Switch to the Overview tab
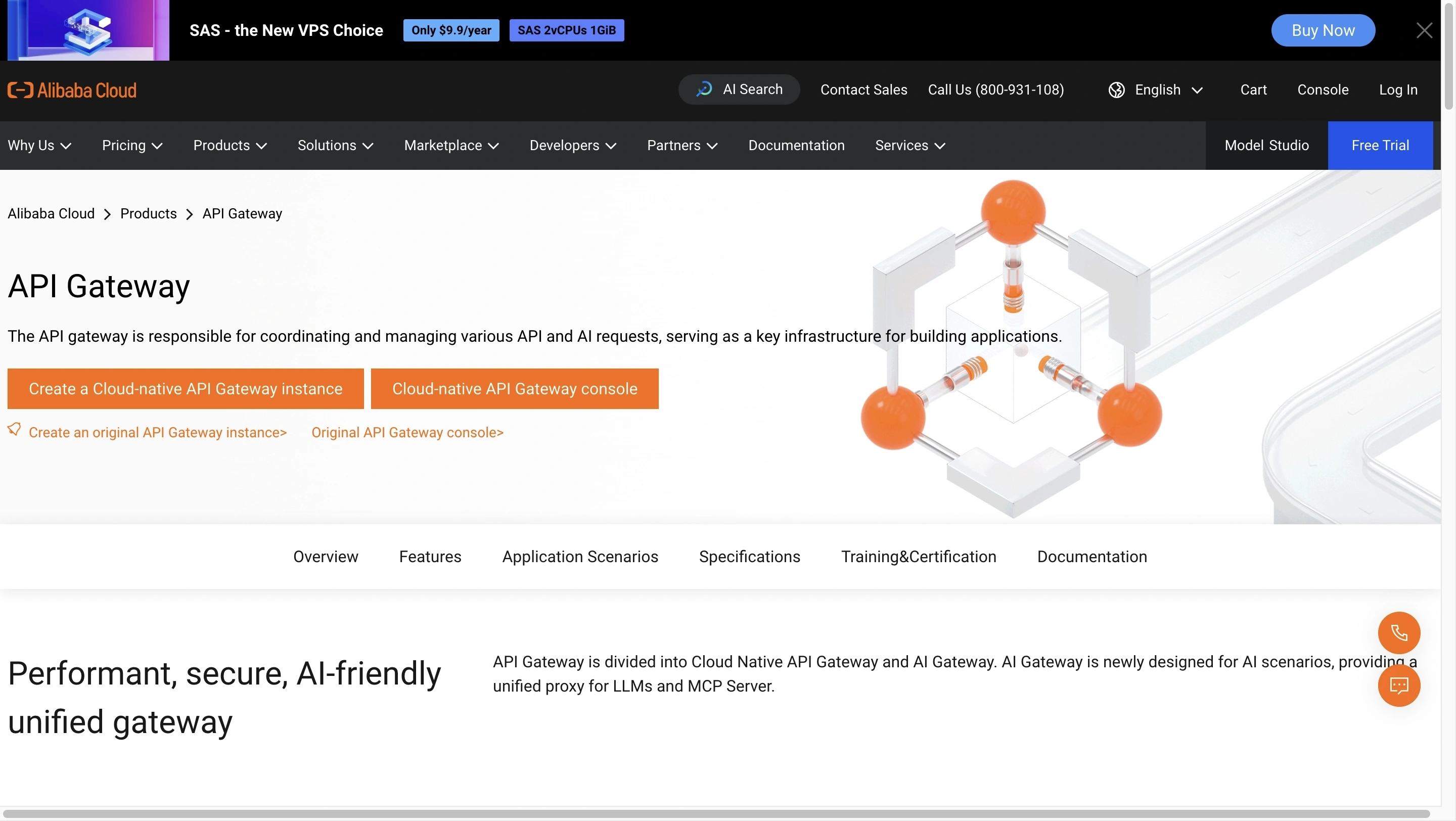Viewport: 1456px width, 821px height. (x=326, y=557)
